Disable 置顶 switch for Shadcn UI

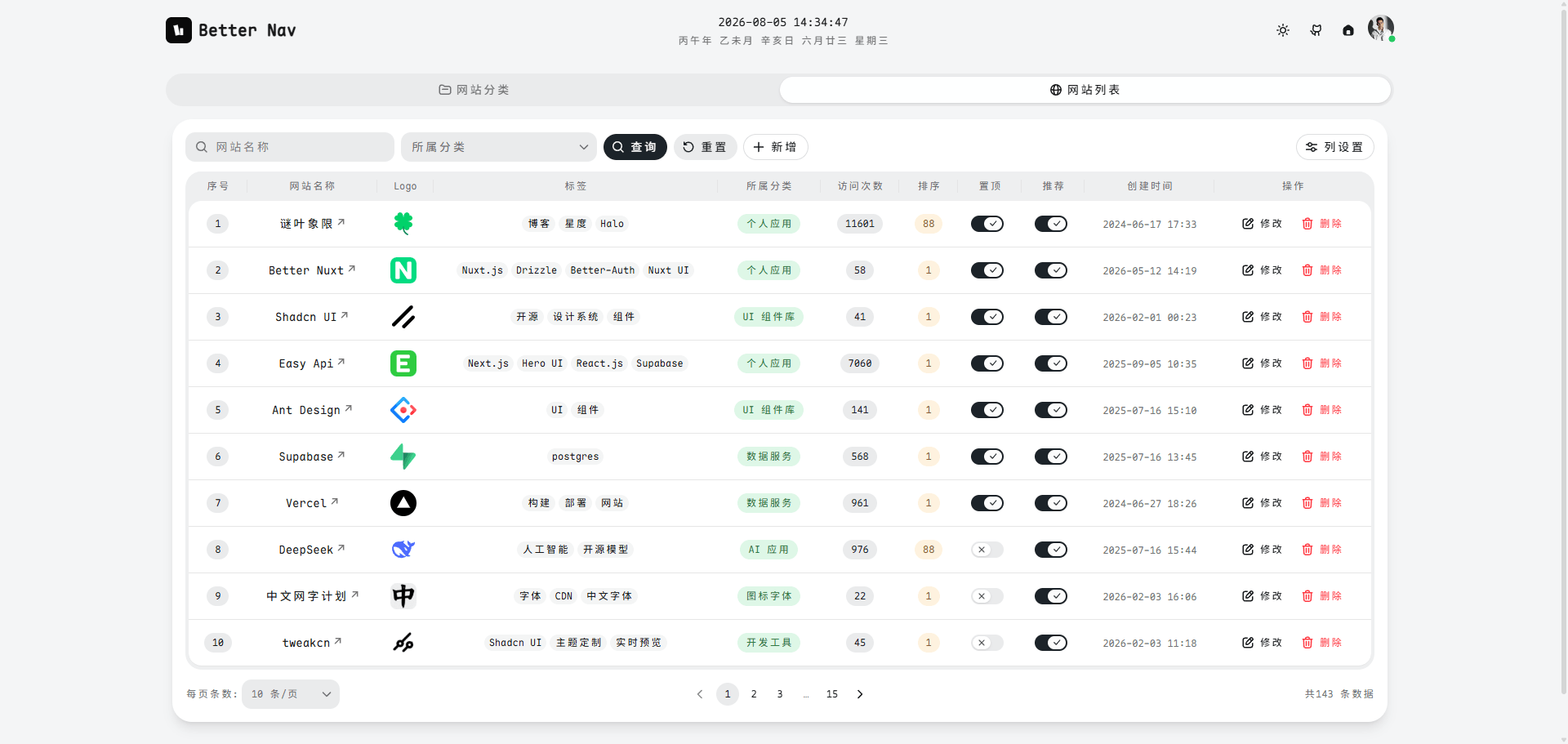click(x=987, y=317)
